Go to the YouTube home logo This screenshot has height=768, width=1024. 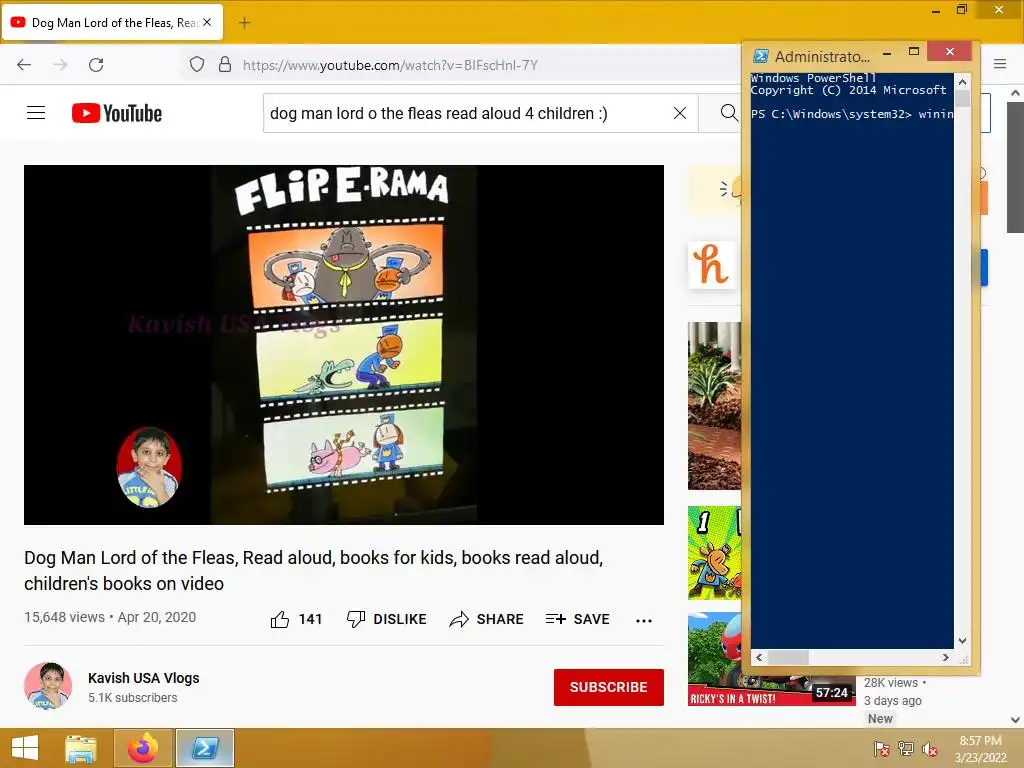pos(117,113)
